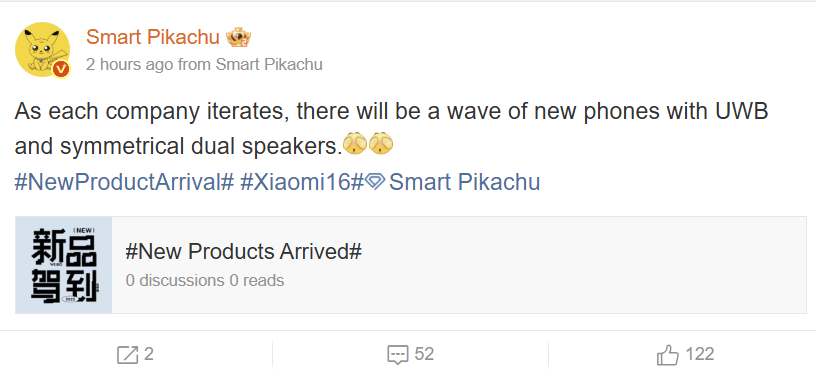Open comments via the speech bubble icon
816x370 pixels.
tap(398, 355)
